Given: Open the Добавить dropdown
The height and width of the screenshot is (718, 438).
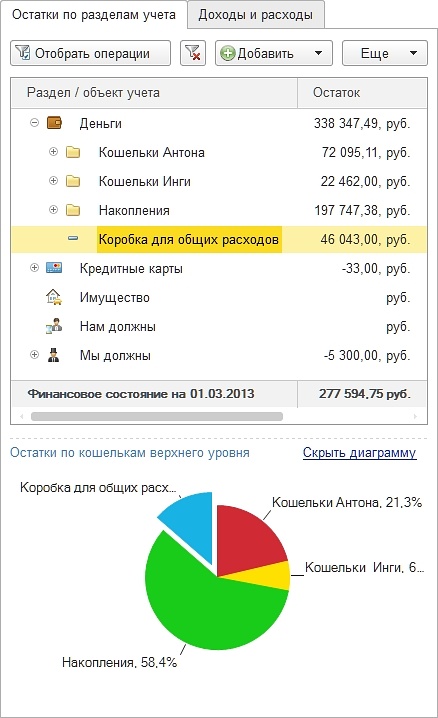Looking at the screenshot, I should click(274, 53).
